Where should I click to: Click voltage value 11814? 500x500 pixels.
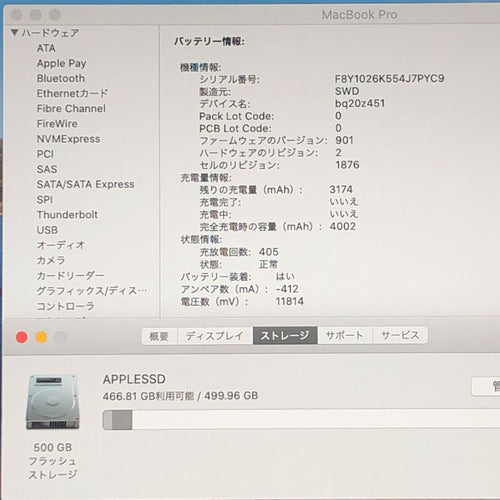289,301
